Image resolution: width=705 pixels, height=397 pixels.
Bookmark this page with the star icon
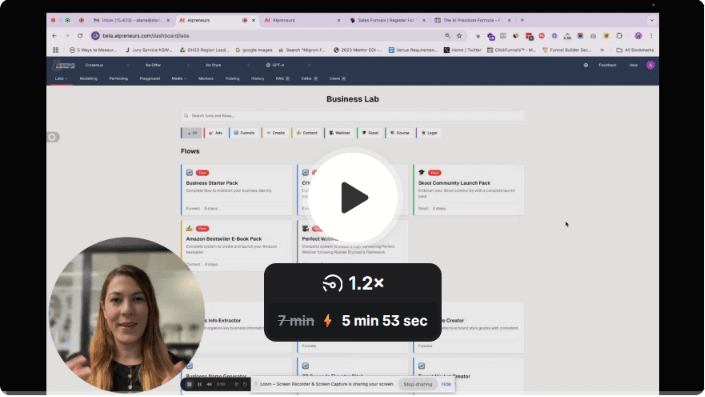point(459,36)
